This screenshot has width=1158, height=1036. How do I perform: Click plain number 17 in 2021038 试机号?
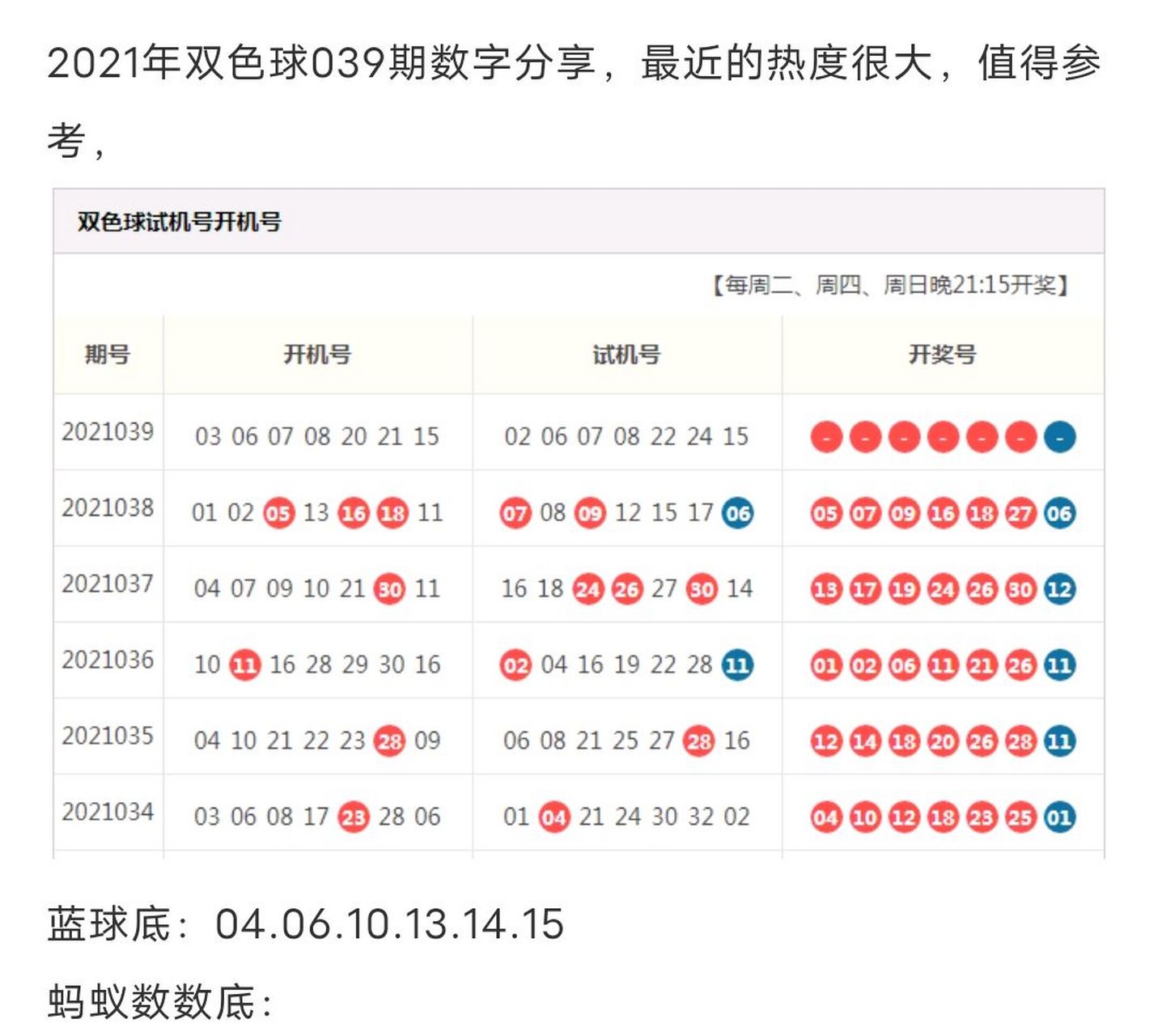click(701, 513)
